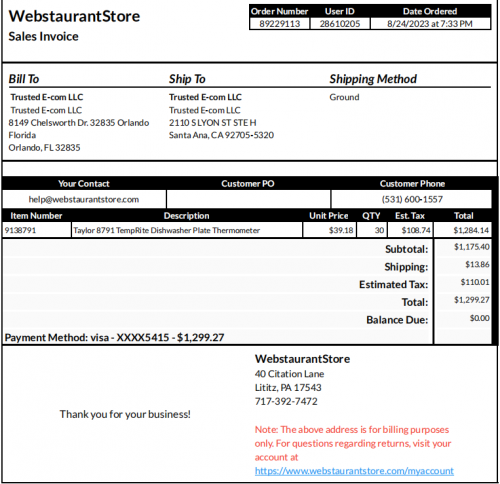Select the Ground shipping method value
Viewport: 500px width, 484px height.
click(x=344, y=97)
